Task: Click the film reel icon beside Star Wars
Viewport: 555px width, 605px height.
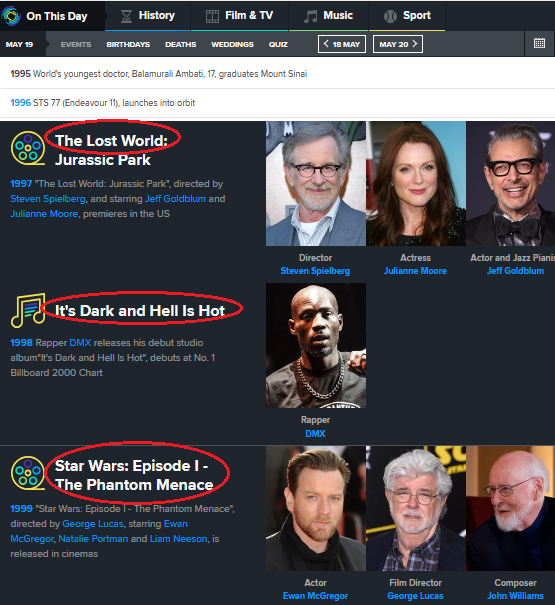Action: 28,473
